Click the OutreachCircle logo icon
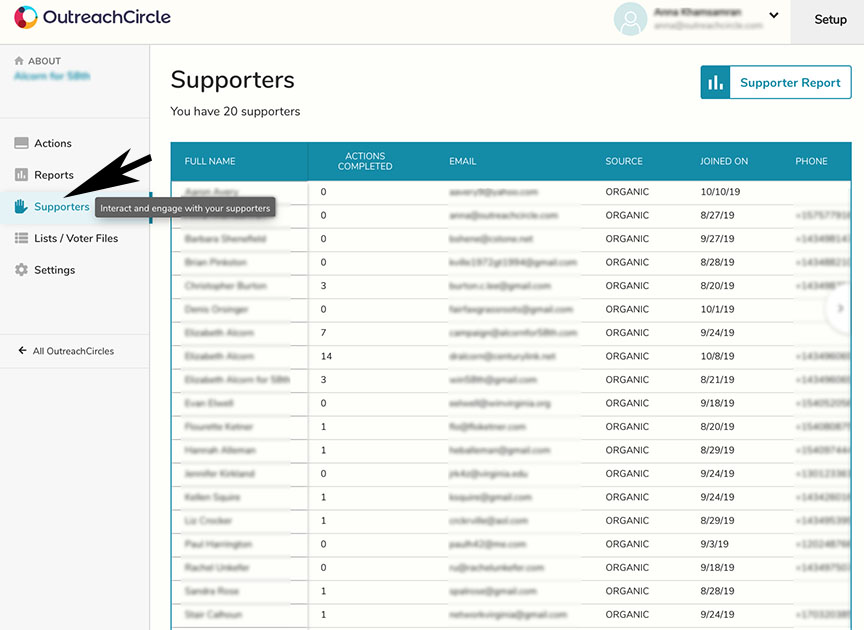This screenshot has width=864, height=630. click(x=26, y=17)
